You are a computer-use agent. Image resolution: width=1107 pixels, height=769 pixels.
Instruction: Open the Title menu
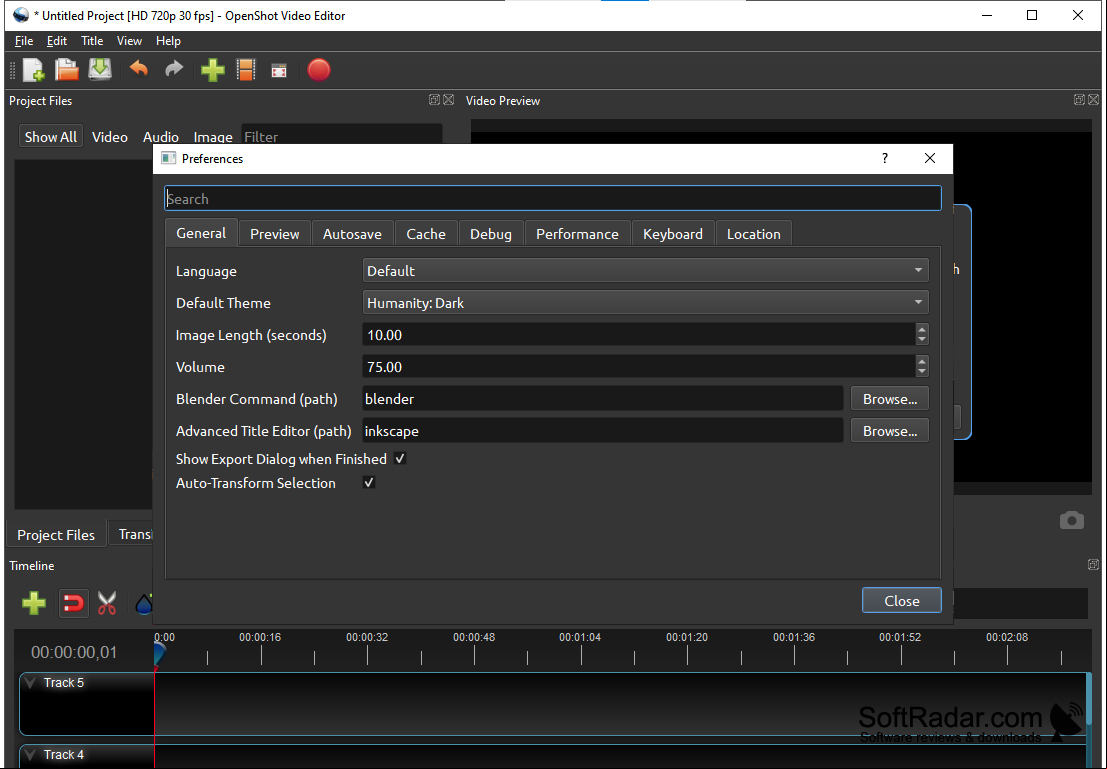(92, 41)
